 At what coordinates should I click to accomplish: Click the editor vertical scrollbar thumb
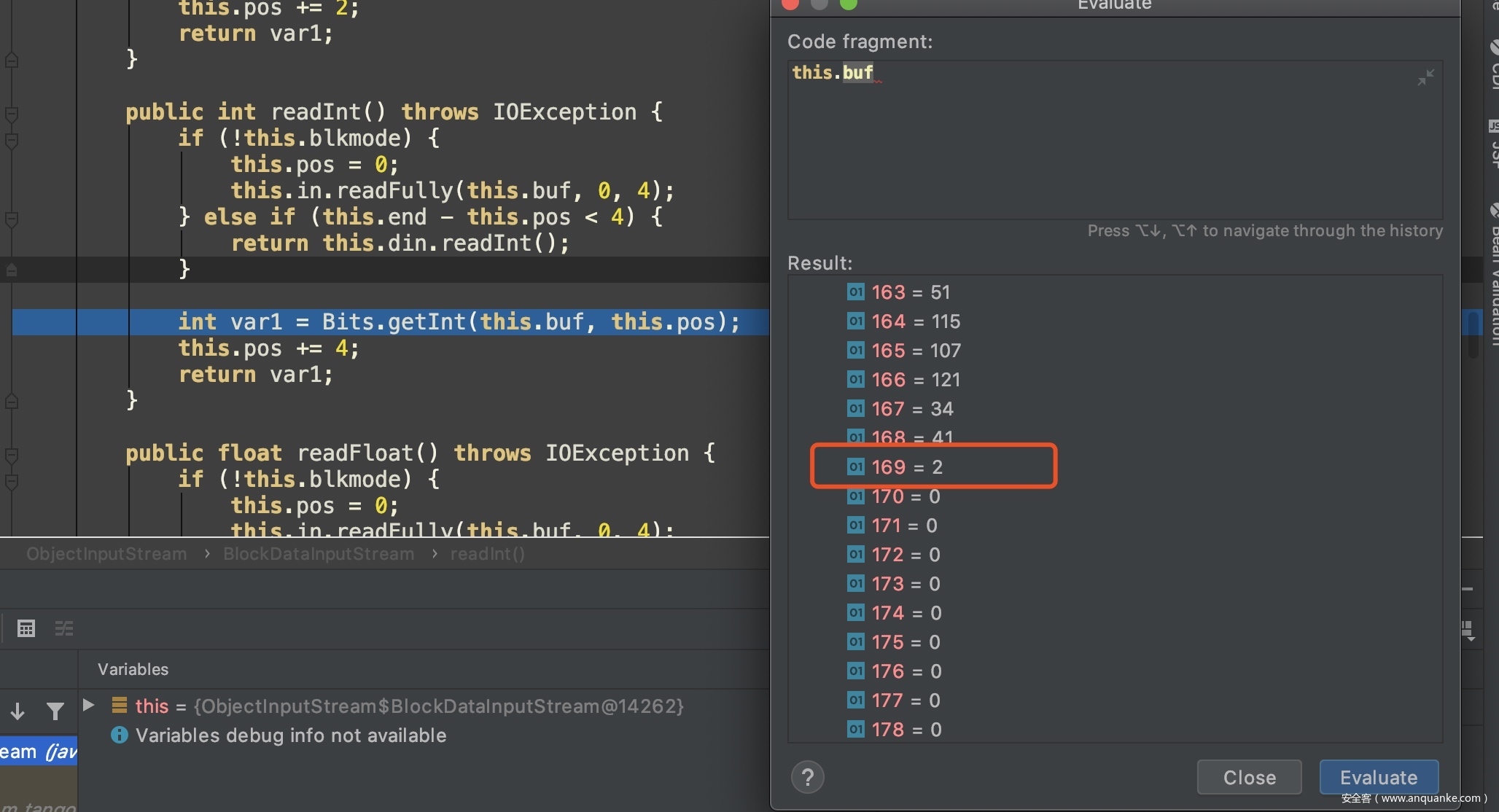1473,334
